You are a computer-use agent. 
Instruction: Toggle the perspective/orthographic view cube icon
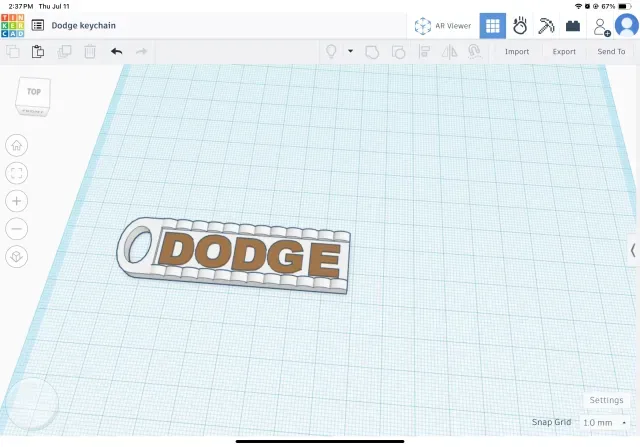click(x=16, y=256)
